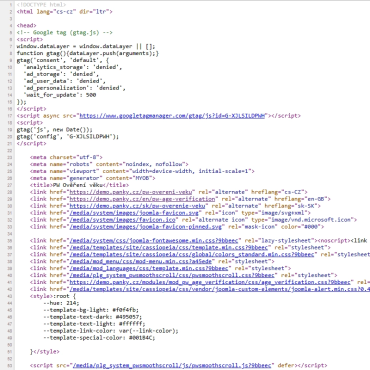This screenshot has height=370, width=370.
Task: Click the --template-text-dark: #495057 line
Action: pyautogui.click(x=93, y=317)
